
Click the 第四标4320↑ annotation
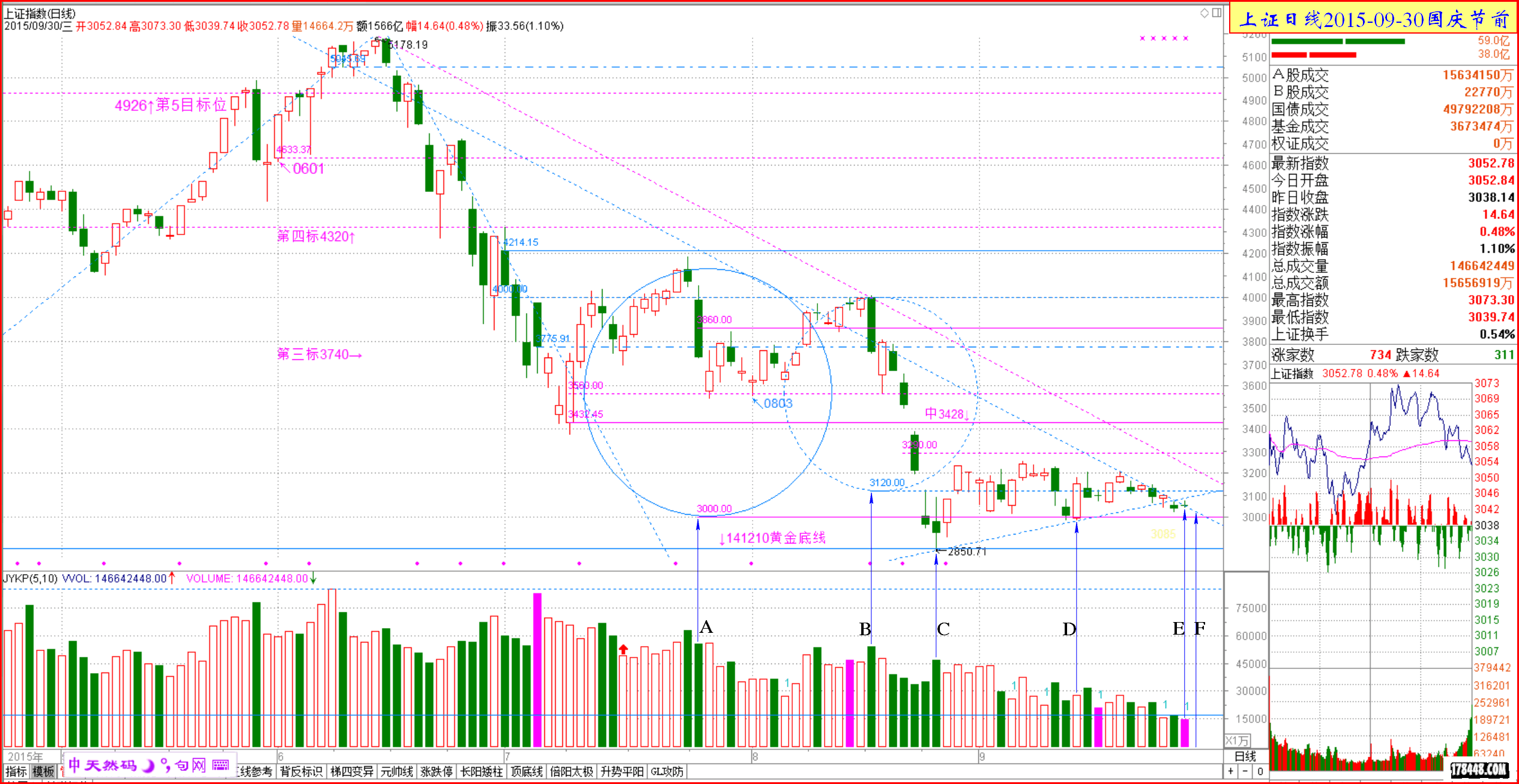[x=316, y=236]
